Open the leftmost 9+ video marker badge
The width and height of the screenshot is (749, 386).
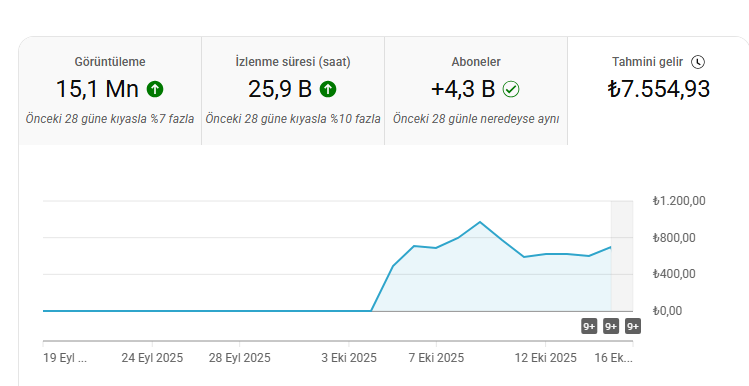(589, 326)
